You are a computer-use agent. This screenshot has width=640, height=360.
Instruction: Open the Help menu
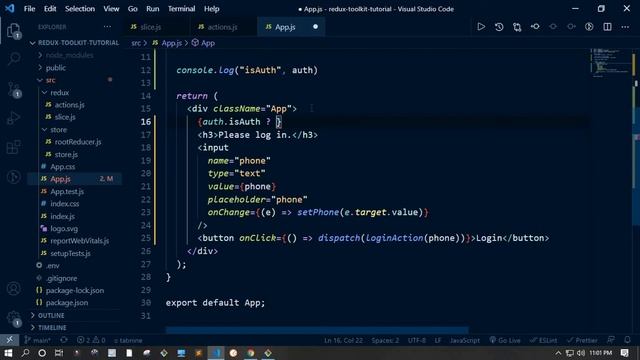[211, 9]
